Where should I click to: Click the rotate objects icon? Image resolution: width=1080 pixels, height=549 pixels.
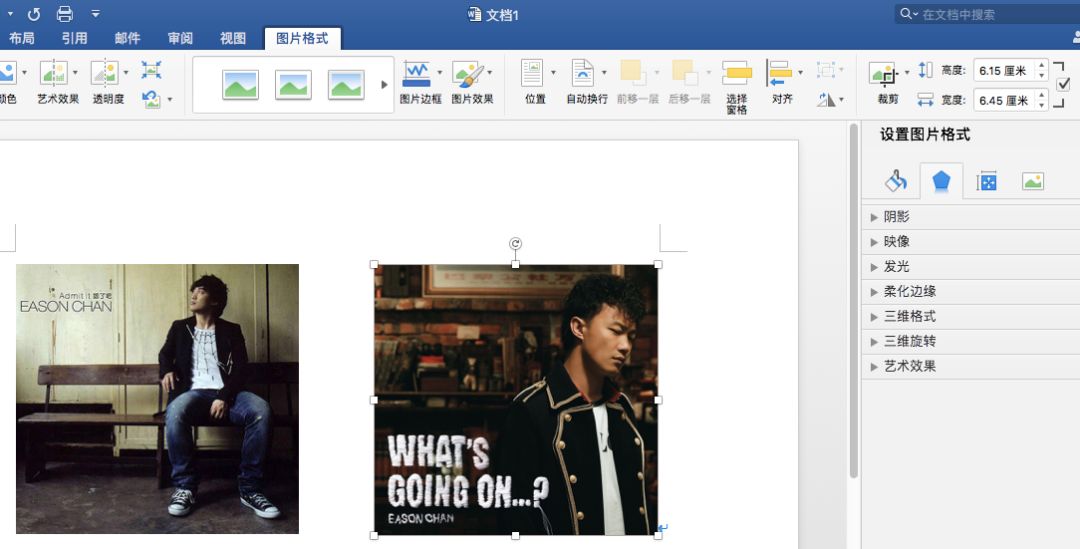click(826, 100)
